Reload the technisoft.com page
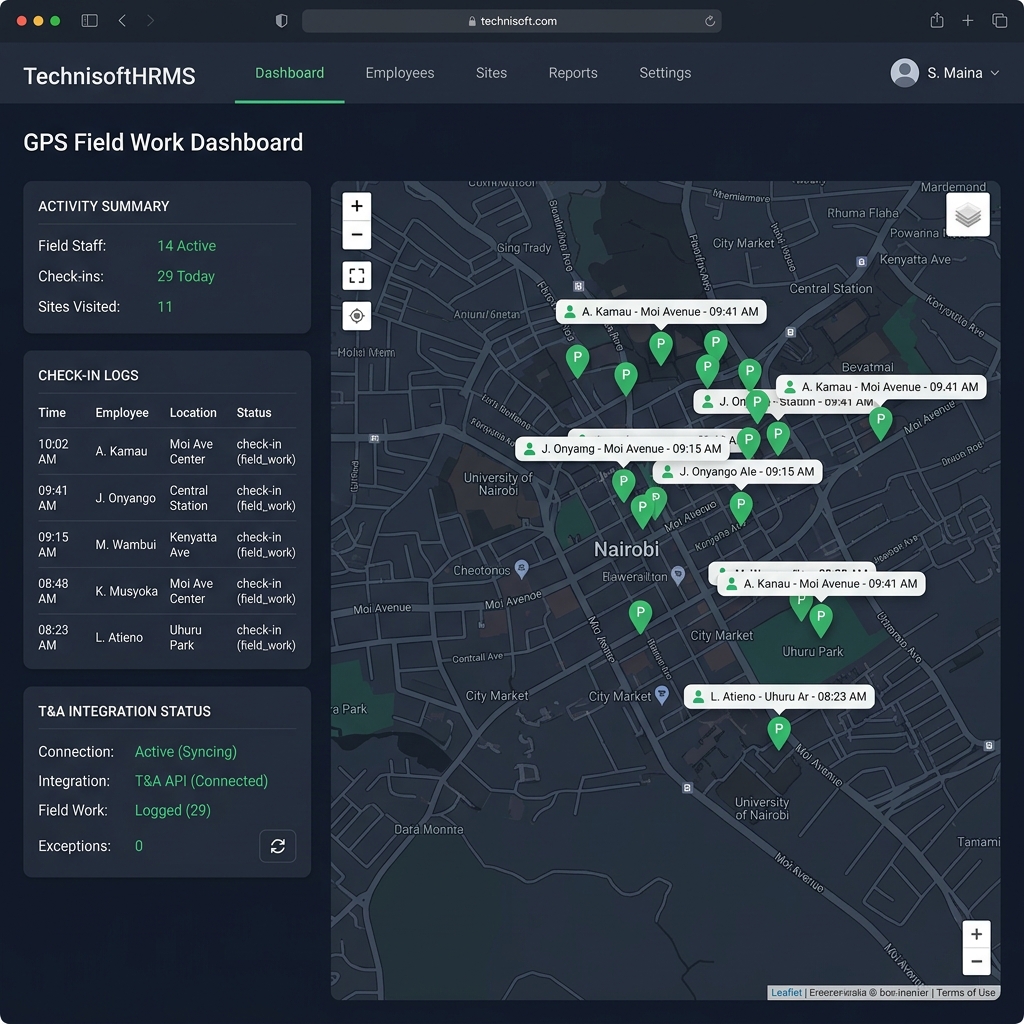The height and width of the screenshot is (1024, 1024). (710, 21)
